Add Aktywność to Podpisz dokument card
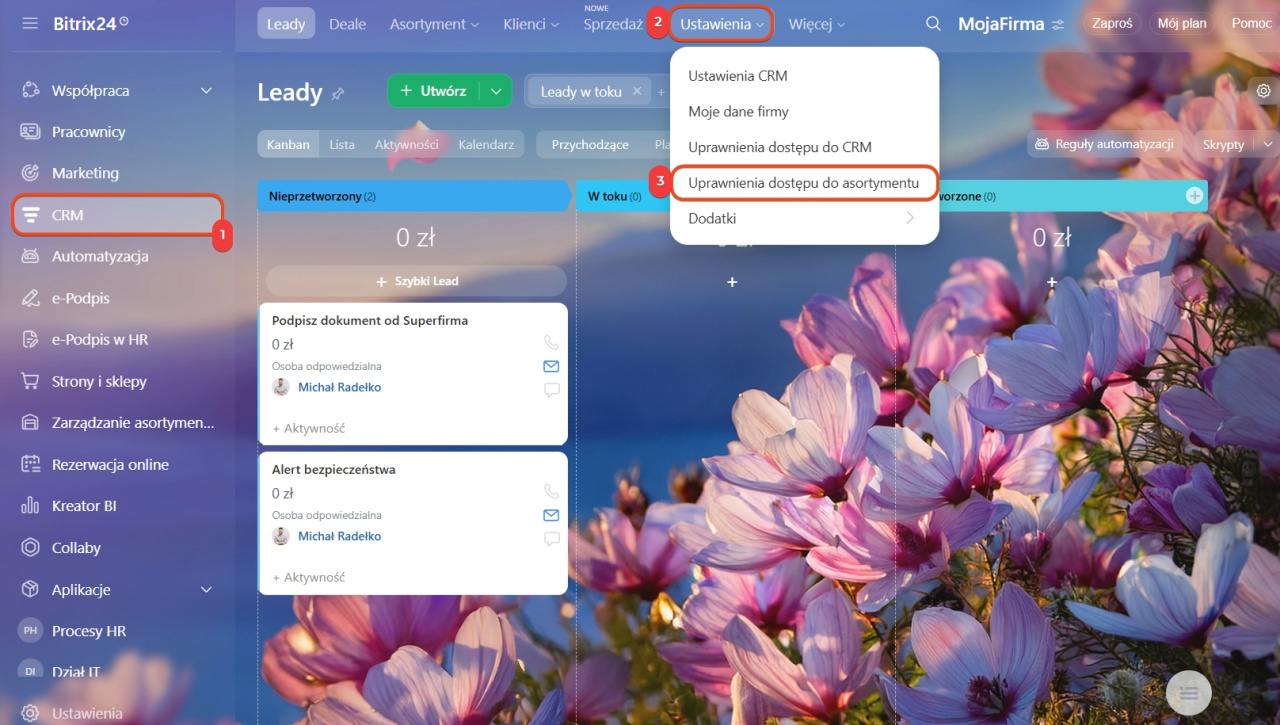Viewport: 1280px width, 725px height. (x=308, y=428)
